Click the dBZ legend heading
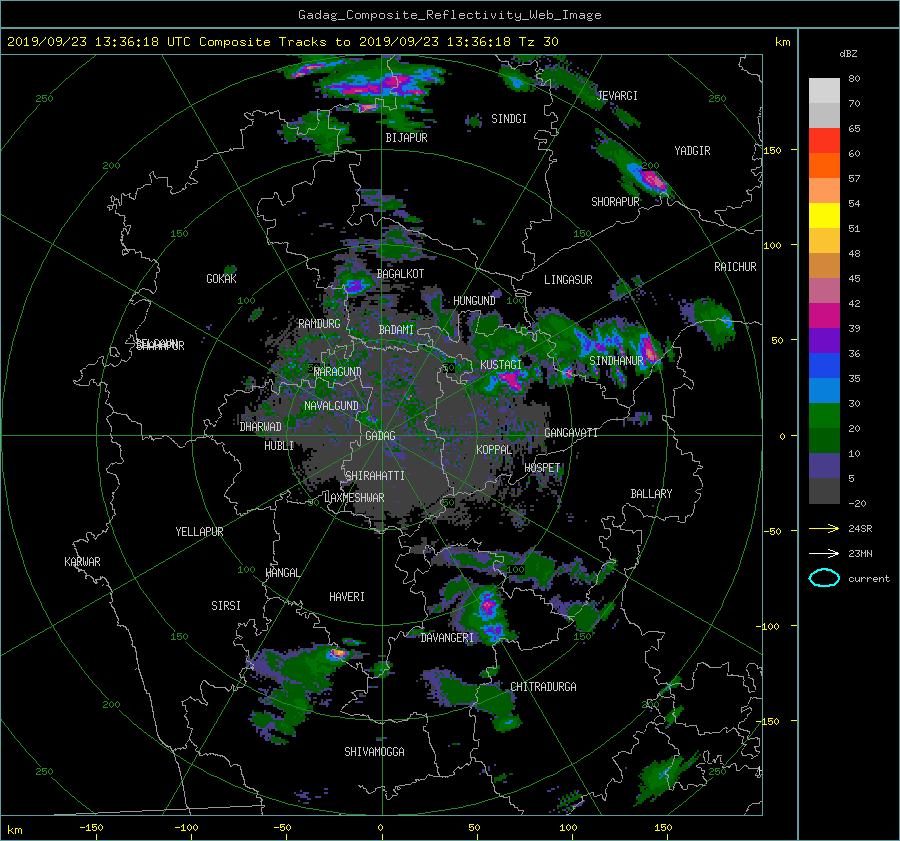Viewport: 900px width, 841px height. point(848,54)
